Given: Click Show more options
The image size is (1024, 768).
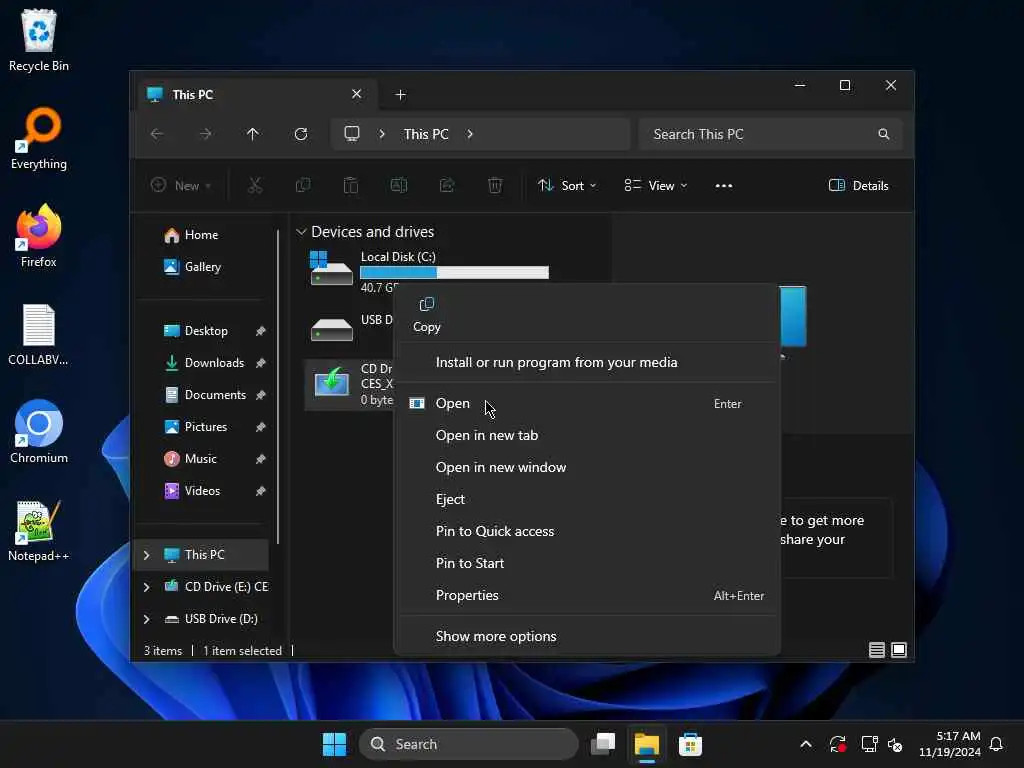Looking at the screenshot, I should point(586,637).
